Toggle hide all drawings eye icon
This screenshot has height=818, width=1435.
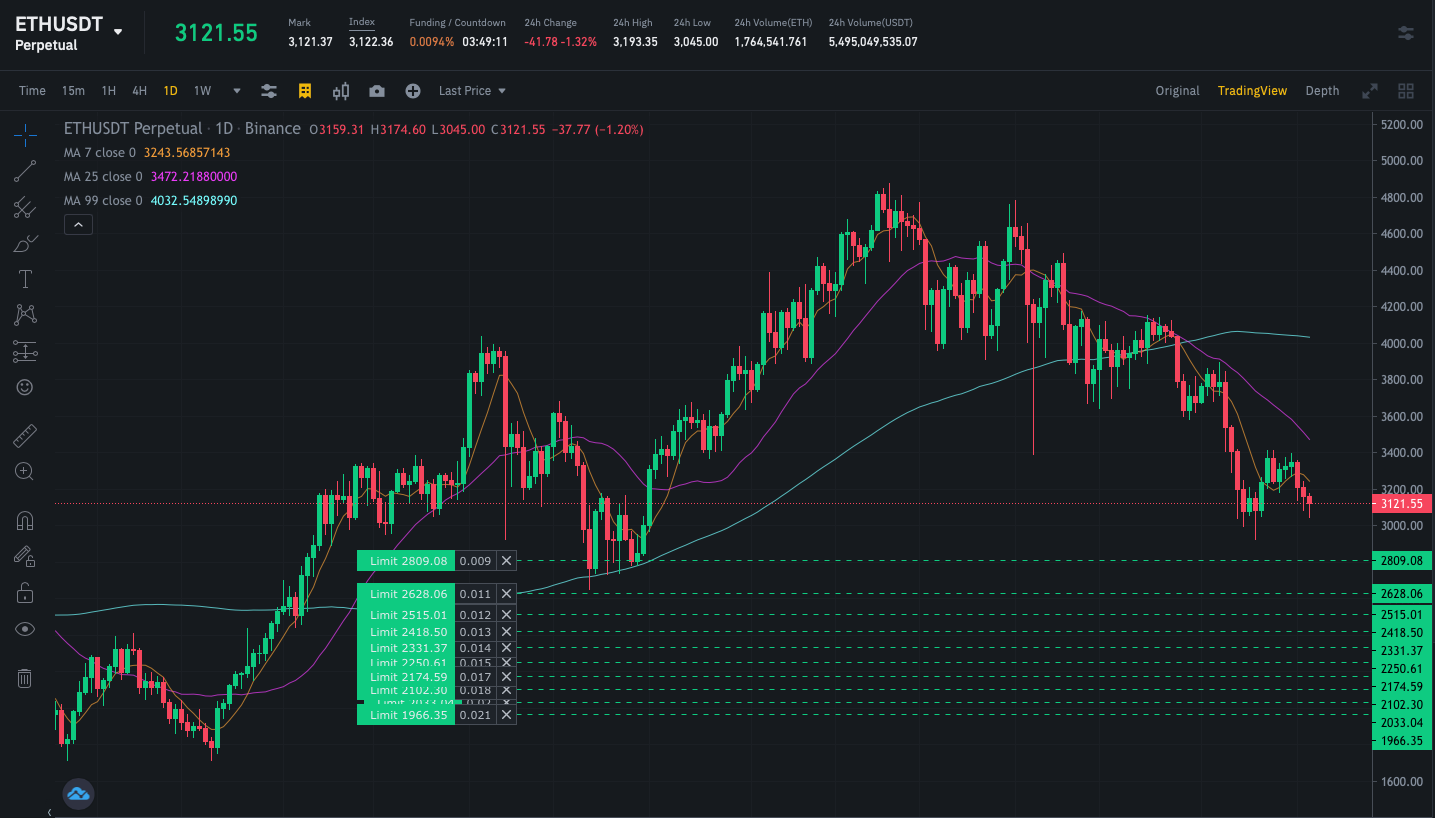coord(25,629)
